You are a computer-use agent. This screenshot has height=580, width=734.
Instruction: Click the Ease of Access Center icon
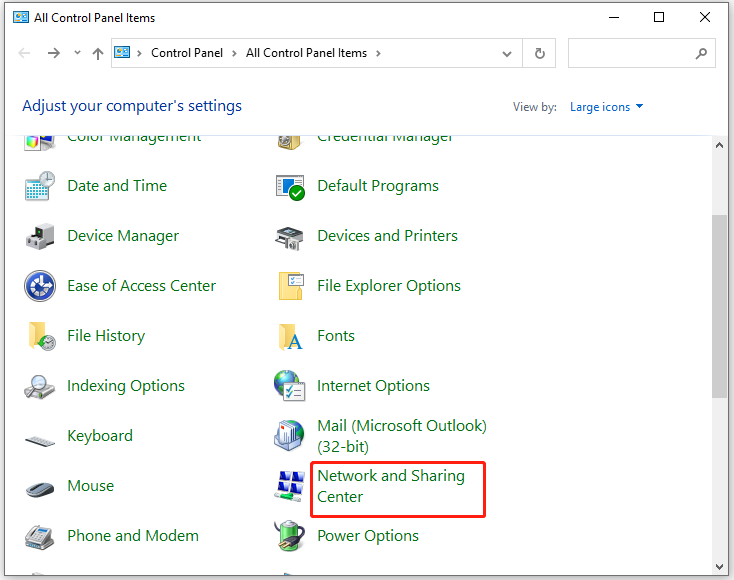(40, 286)
